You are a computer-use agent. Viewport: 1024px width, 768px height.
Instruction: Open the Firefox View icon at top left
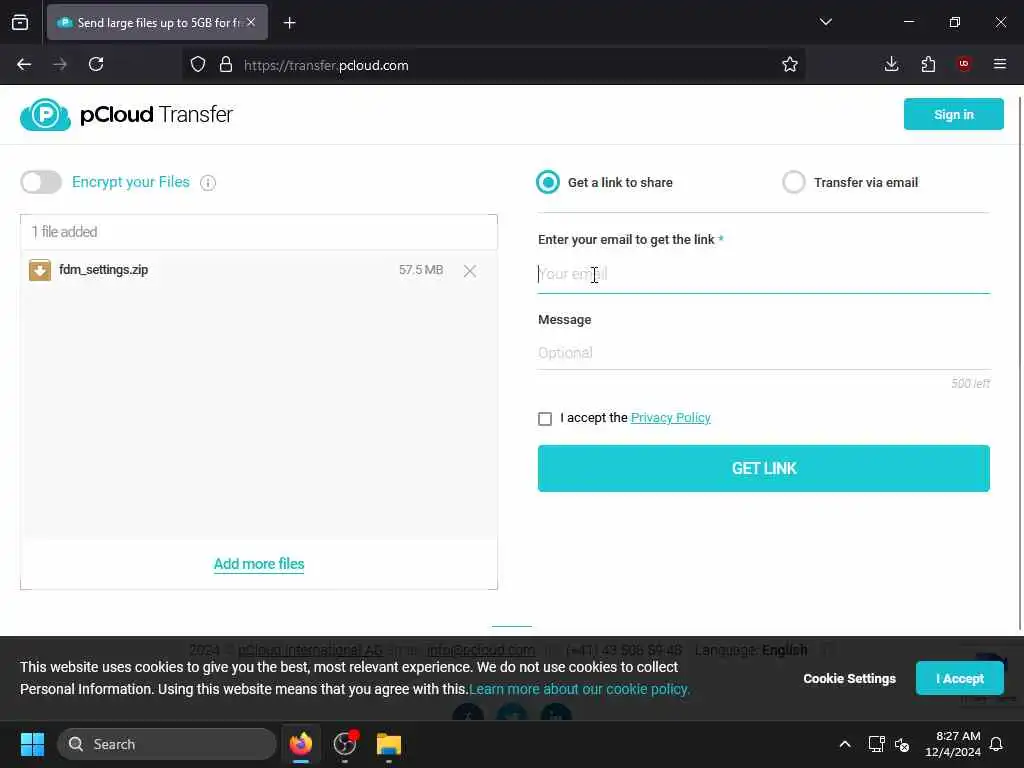click(x=20, y=22)
